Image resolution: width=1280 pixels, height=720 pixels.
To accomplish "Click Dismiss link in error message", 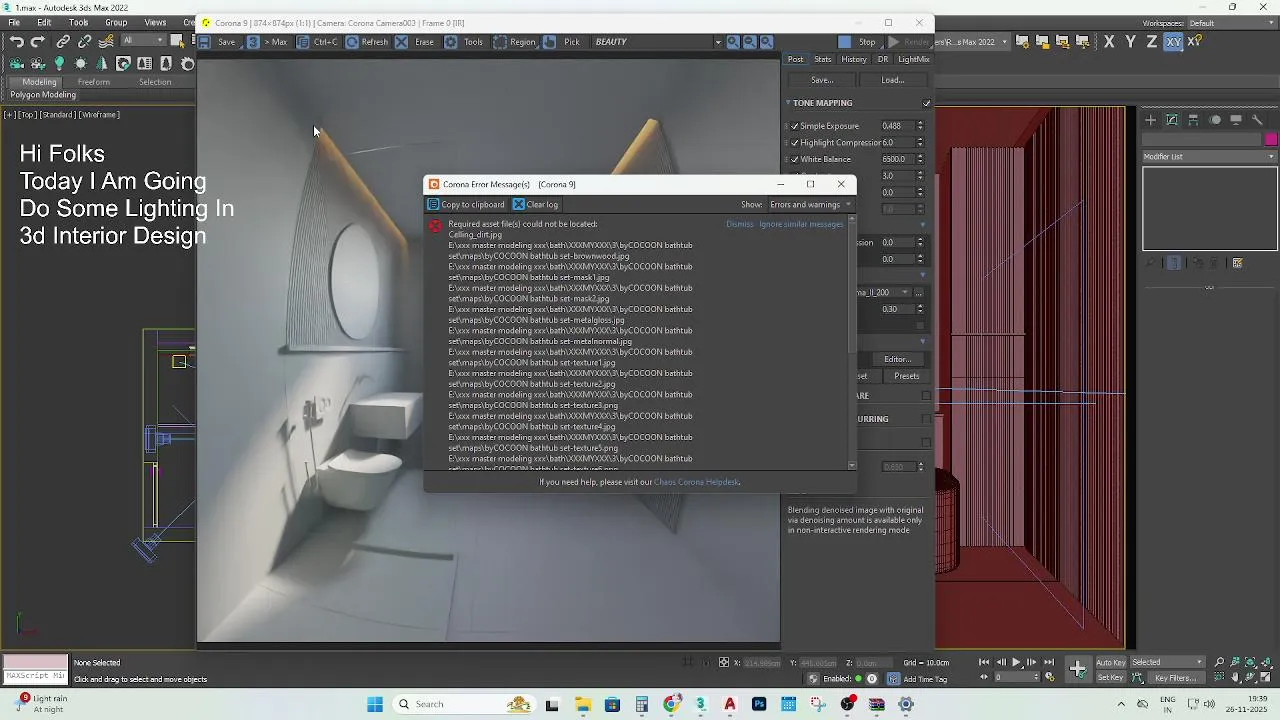I will point(740,224).
